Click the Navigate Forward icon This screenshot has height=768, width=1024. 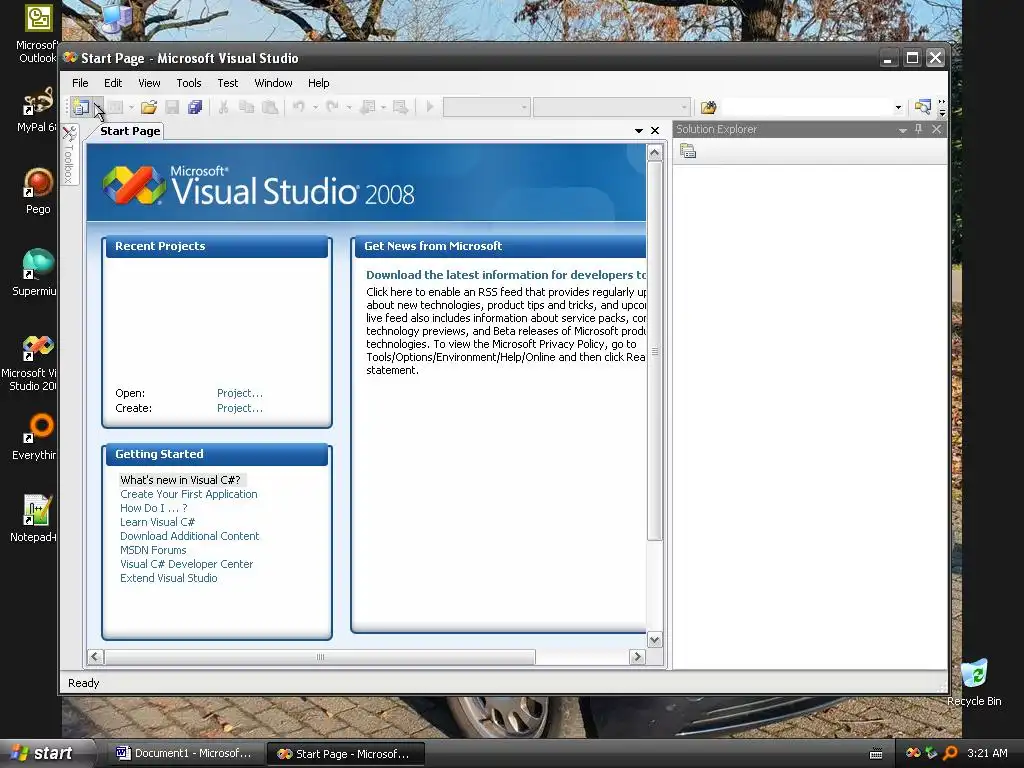tap(401, 106)
